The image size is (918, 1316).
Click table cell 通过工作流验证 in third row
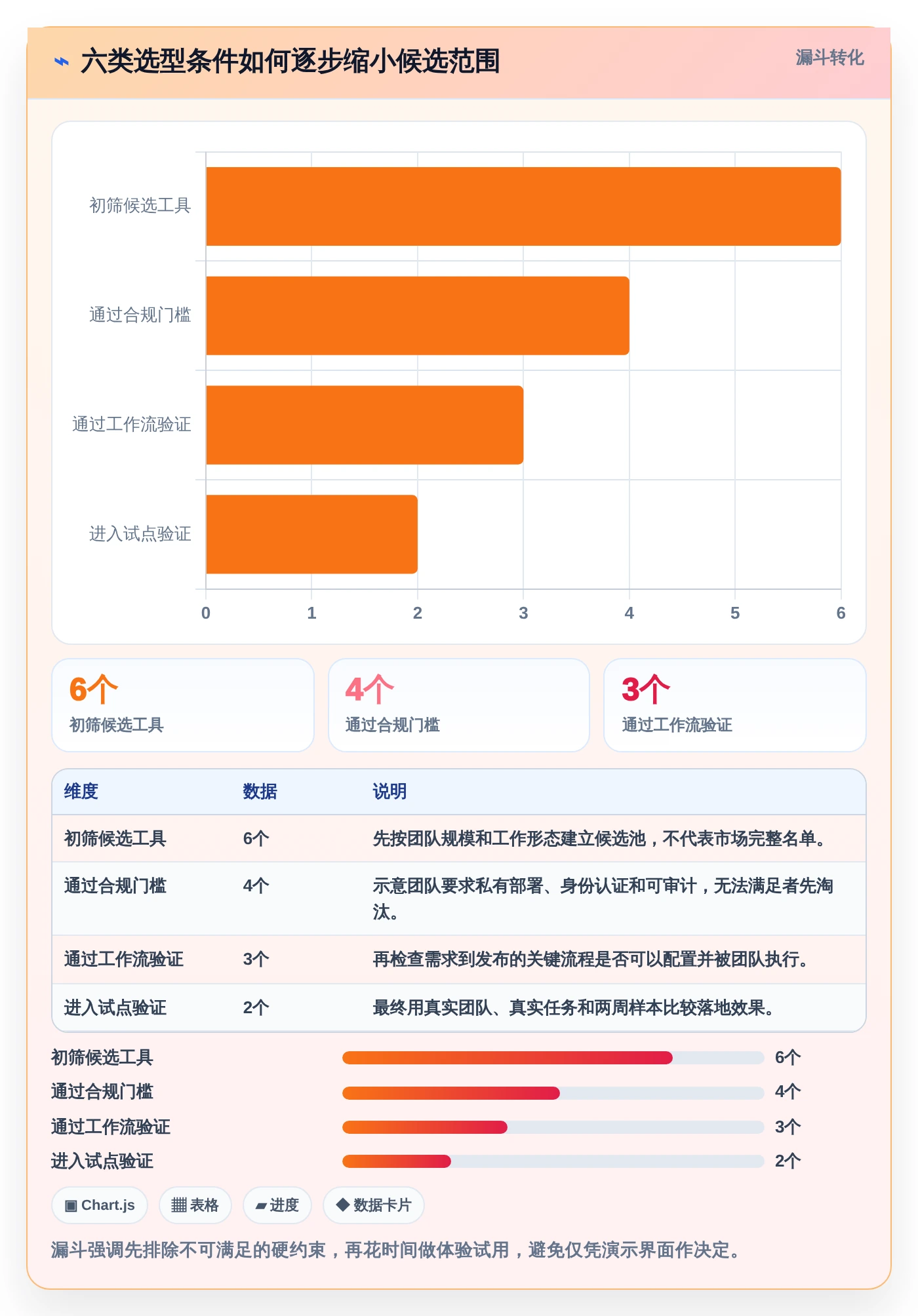tap(123, 959)
